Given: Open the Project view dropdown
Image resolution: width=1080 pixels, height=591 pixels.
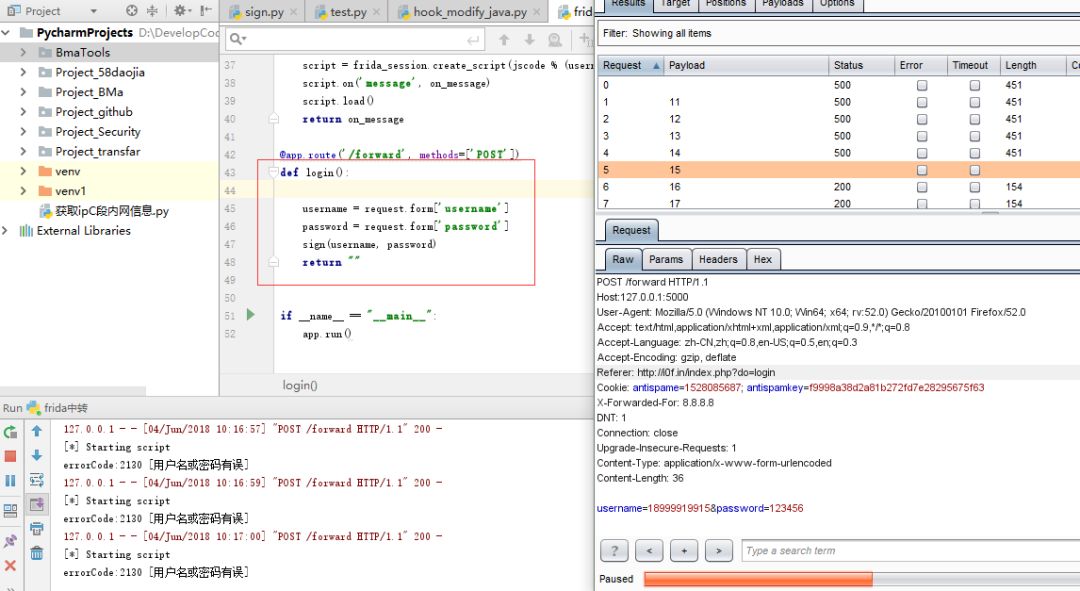Looking at the screenshot, I should pos(94,11).
